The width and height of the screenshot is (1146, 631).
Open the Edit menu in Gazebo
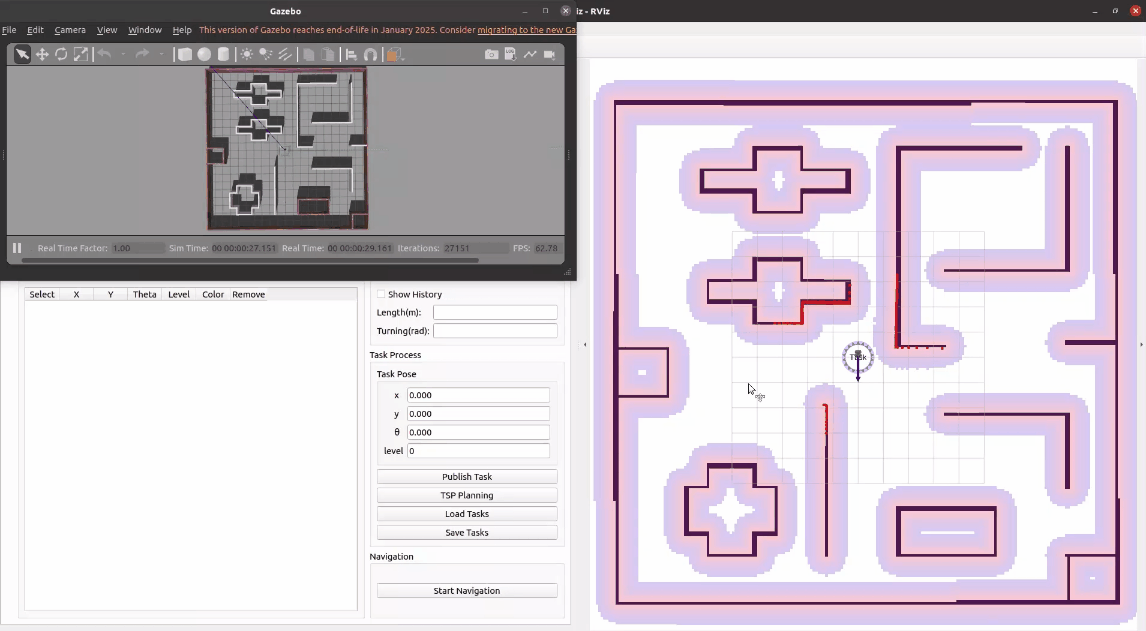pyautogui.click(x=35, y=30)
